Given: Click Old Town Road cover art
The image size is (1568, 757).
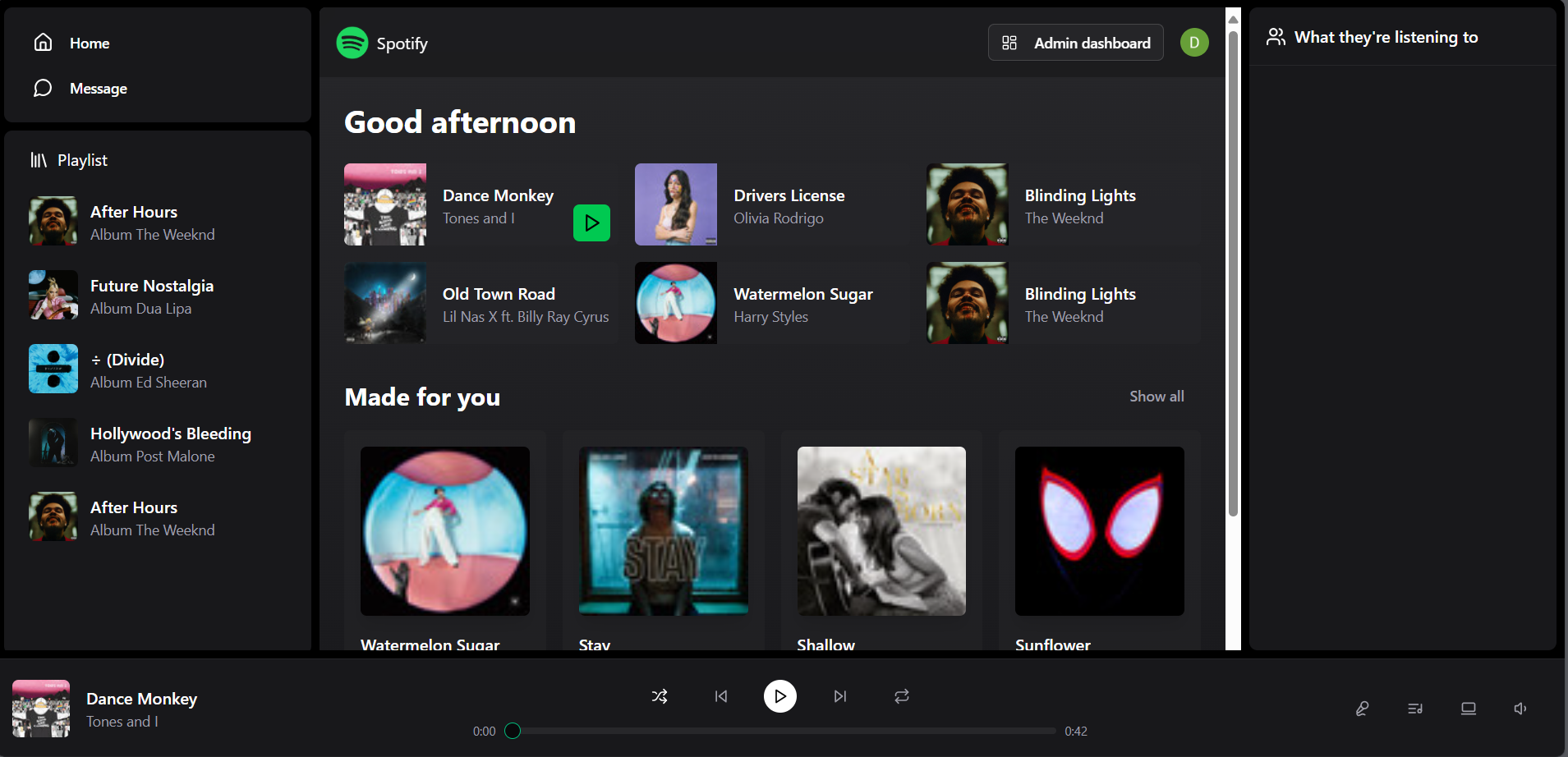Looking at the screenshot, I should (385, 303).
